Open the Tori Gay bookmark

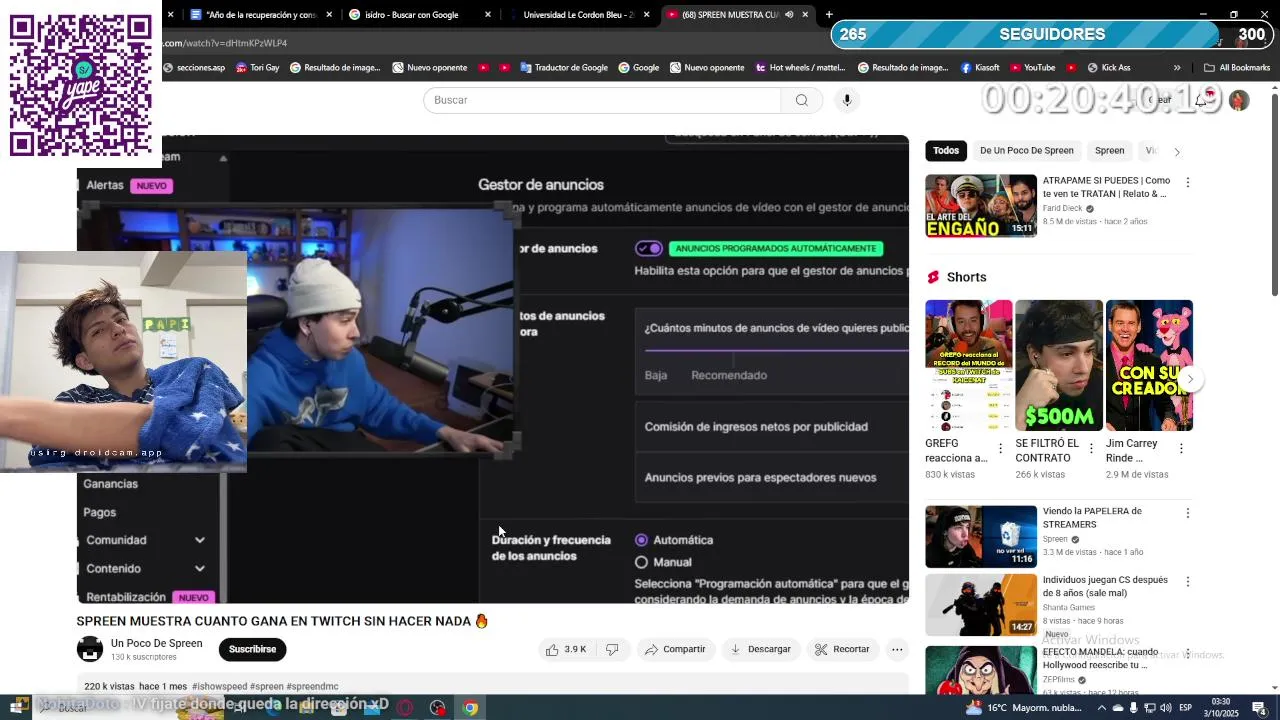click(257, 68)
